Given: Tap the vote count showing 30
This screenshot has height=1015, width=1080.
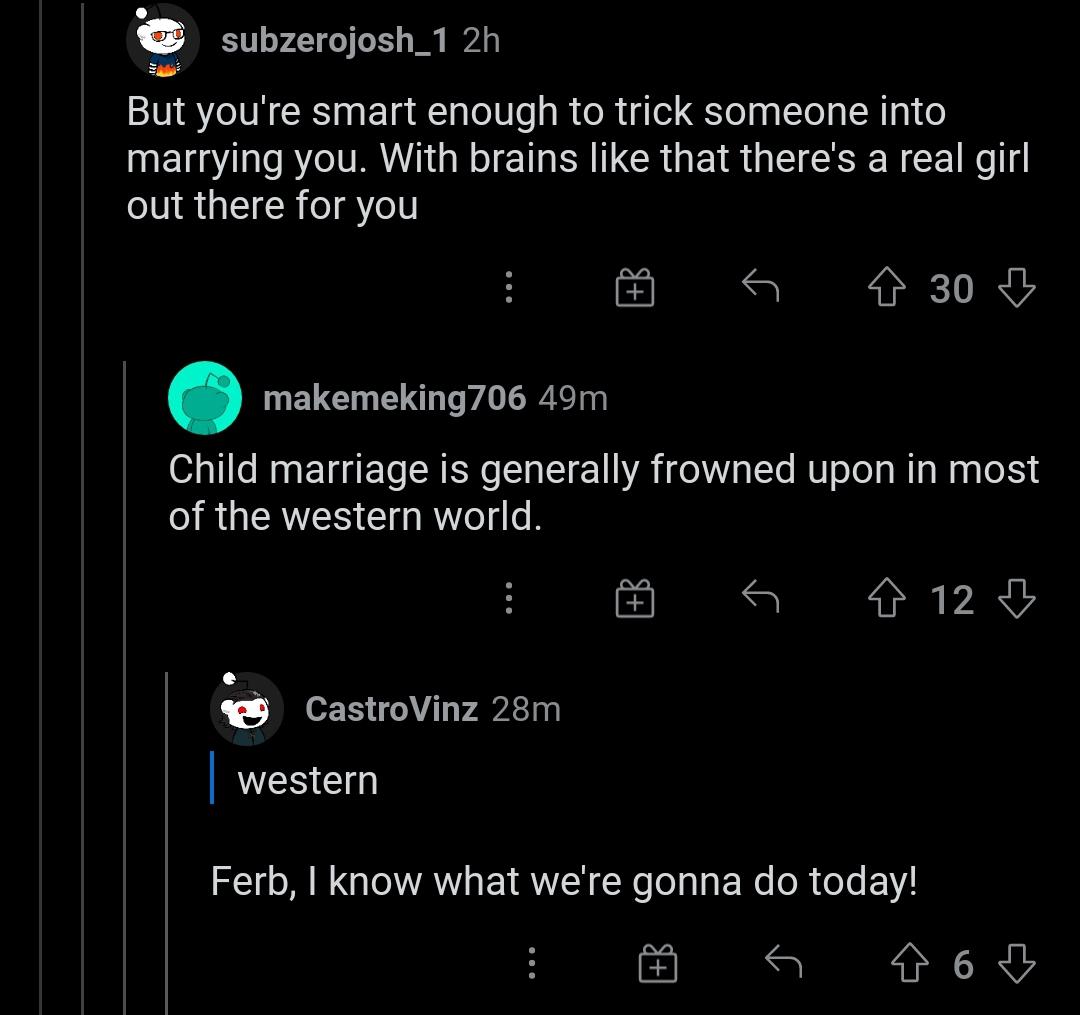Looking at the screenshot, I should click(950, 289).
